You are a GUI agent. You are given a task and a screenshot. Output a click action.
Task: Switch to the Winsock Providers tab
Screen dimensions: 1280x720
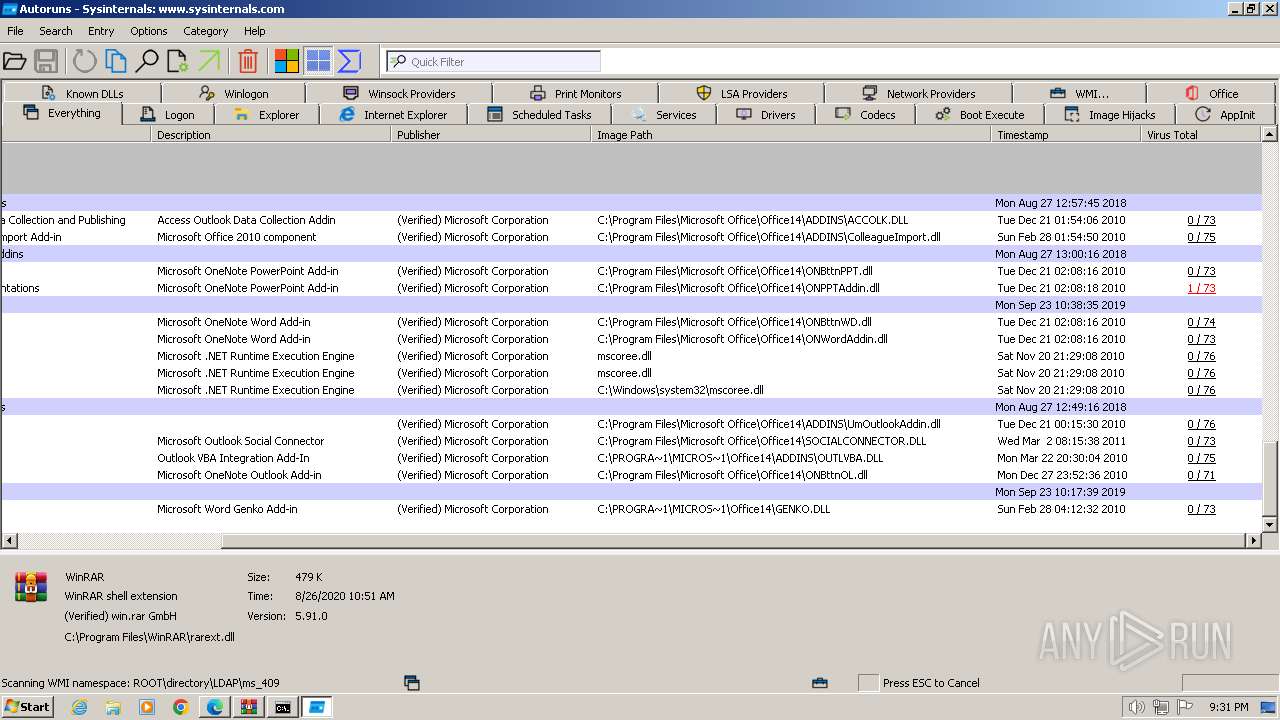click(398, 93)
